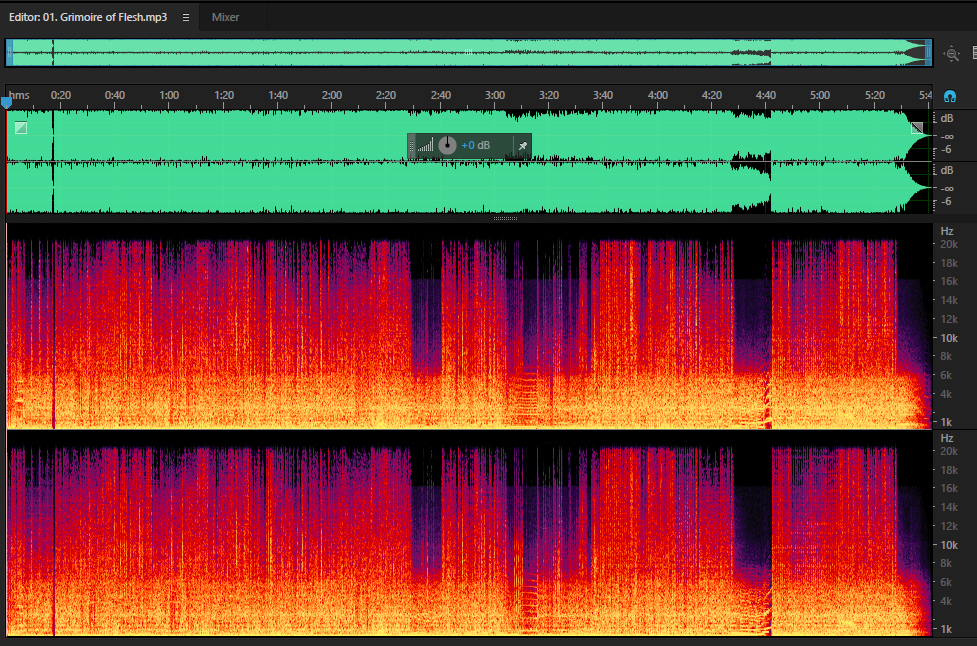Click the 10k label on the upper frequency scale

point(949,338)
